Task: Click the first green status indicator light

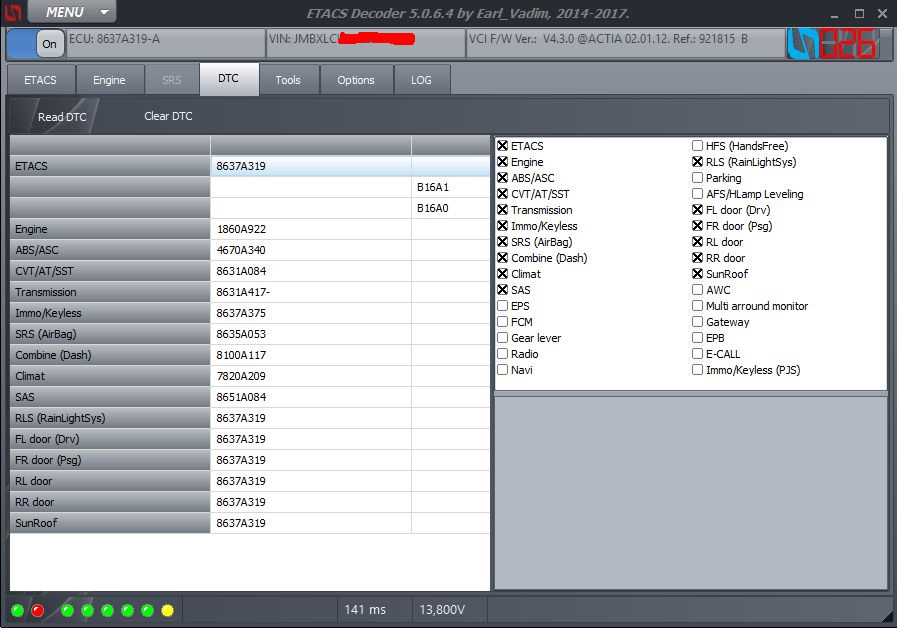Action: tap(17, 610)
